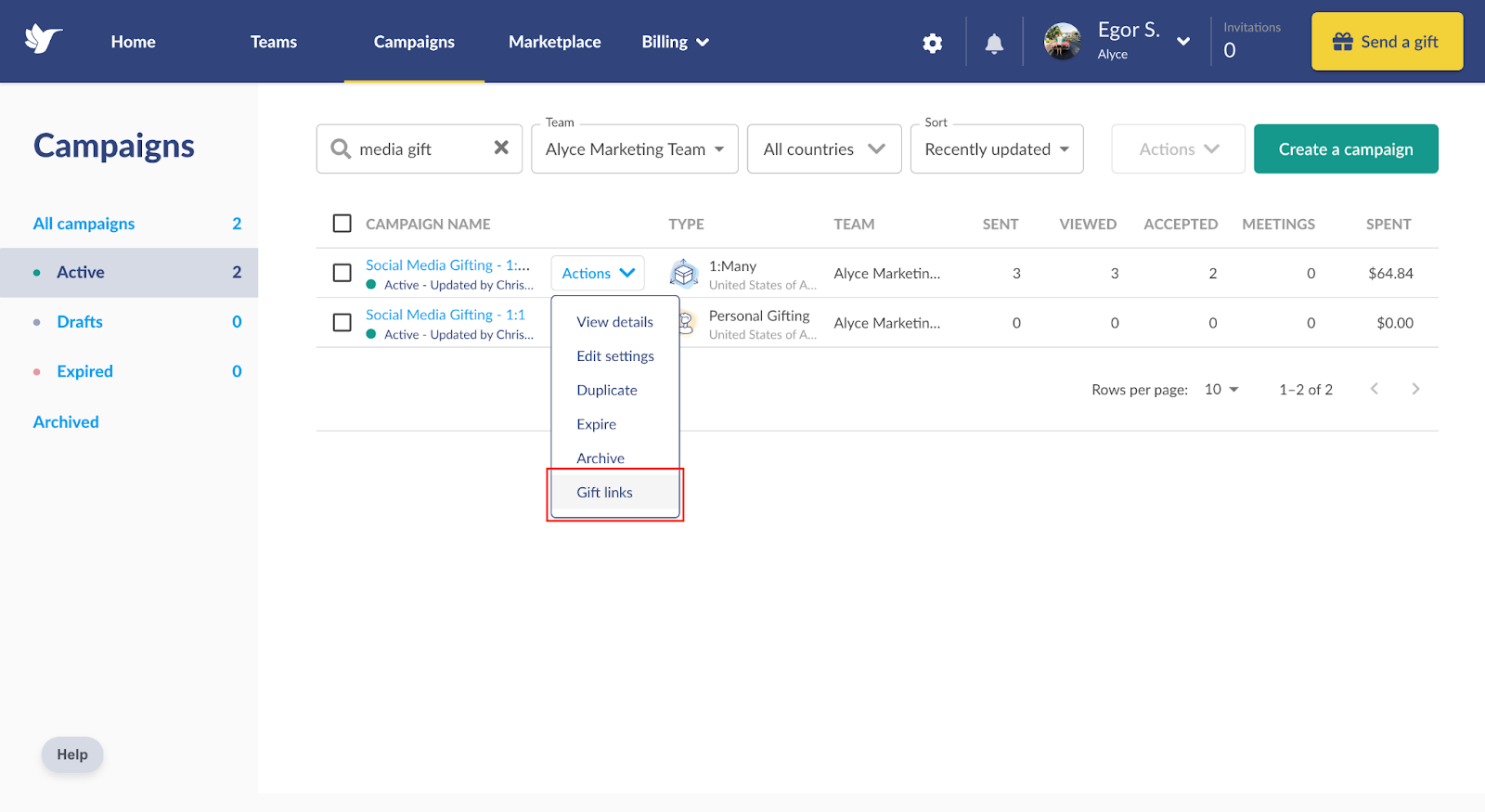Click CAMPAIGN NAME column header
Image resolution: width=1485 pixels, height=812 pixels.
[428, 225]
